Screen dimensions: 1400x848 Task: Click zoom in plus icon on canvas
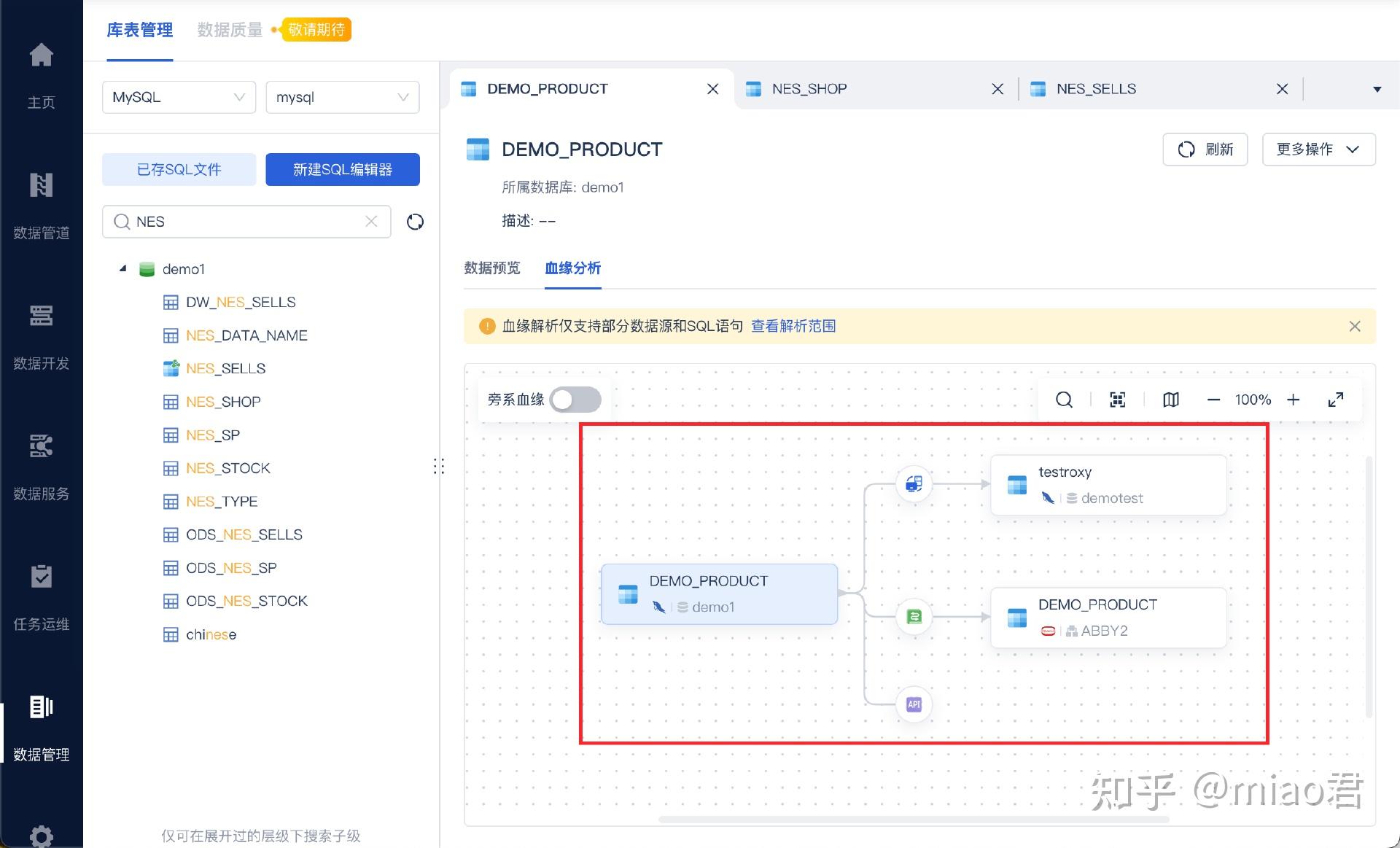tap(1293, 400)
